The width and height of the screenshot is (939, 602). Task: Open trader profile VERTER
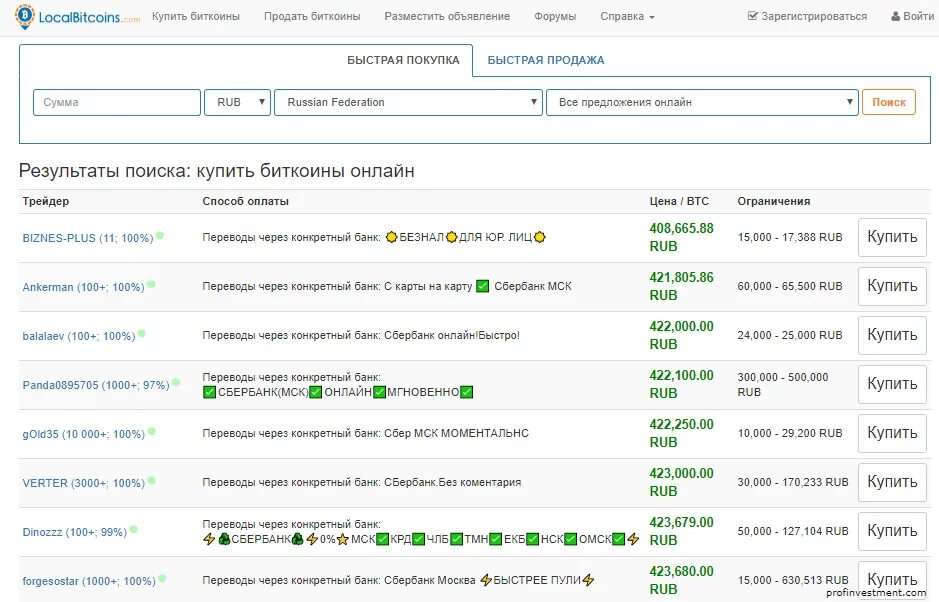pyautogui.click(x=83, y=483)
